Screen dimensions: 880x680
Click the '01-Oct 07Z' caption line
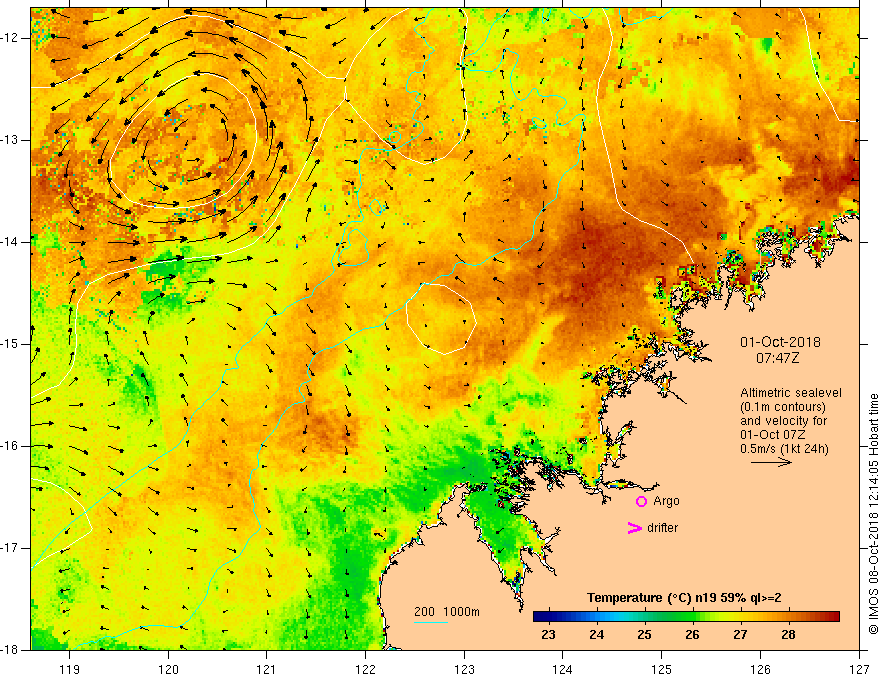click(773, 435)
